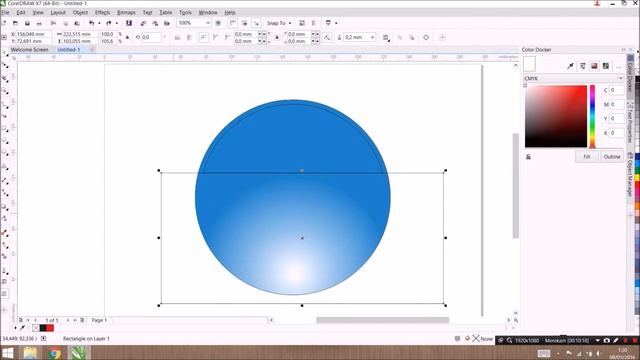The width and height of the screenshot is (640, 360).
Task: Click the Import toolbar icon
Action: point(143,23)
